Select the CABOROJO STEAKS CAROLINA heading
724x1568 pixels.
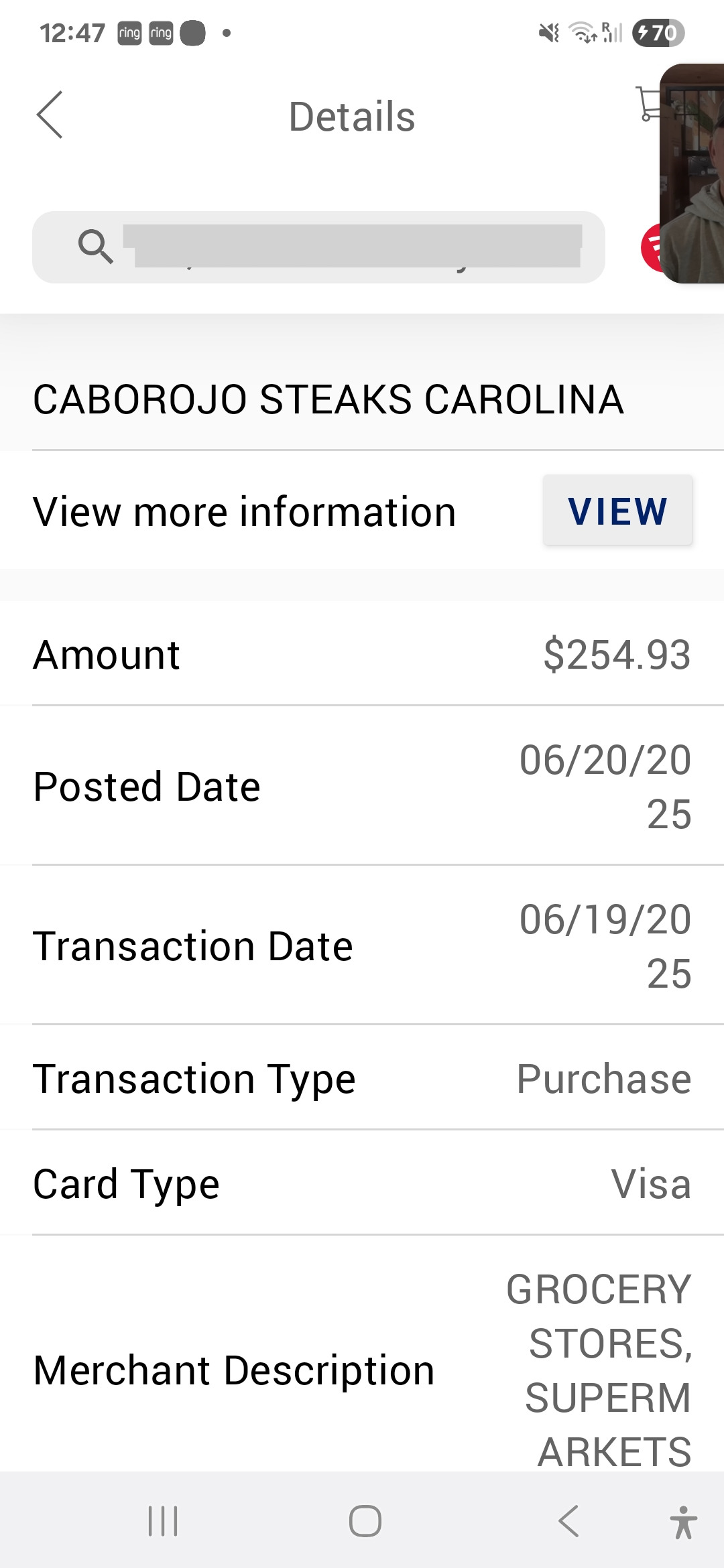pos(328,400)
